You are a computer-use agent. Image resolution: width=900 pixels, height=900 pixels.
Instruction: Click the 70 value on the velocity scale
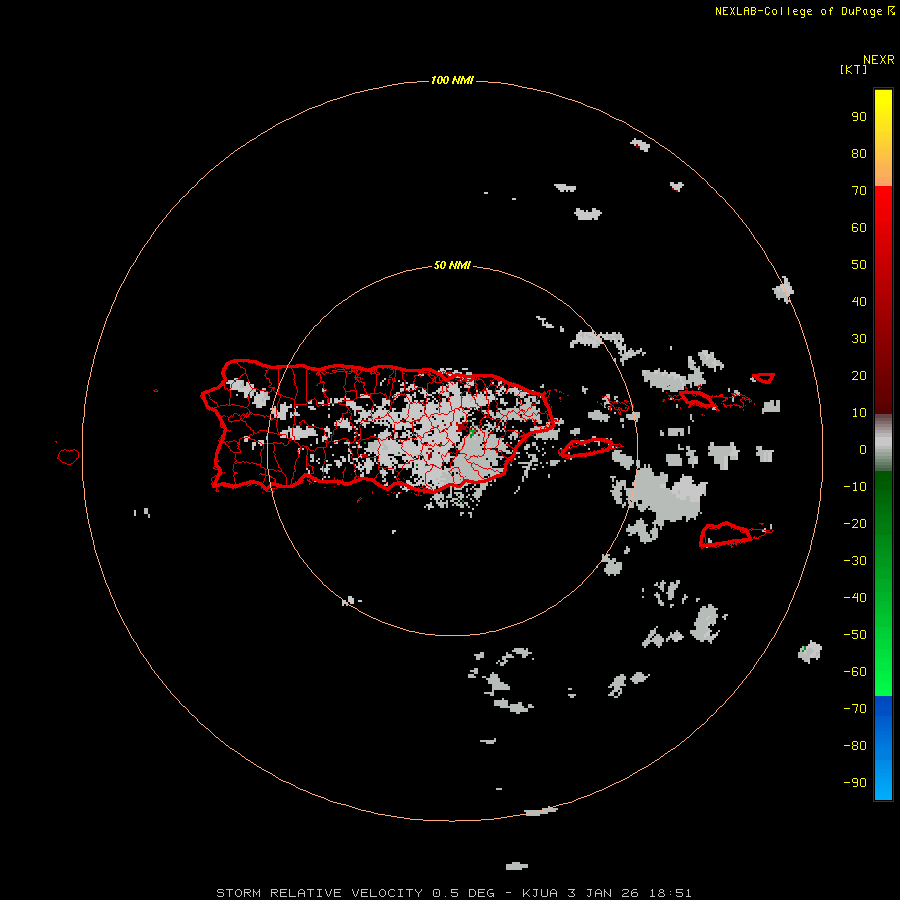(x=859, y=191)
